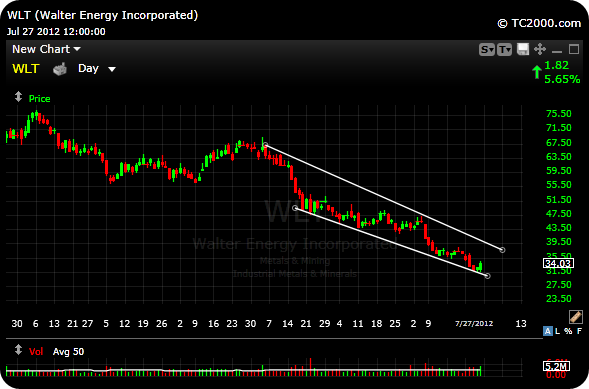Toggle the A arithmetic scale button
The height and width of the screenshot is (389, 589).
[548, 331]
